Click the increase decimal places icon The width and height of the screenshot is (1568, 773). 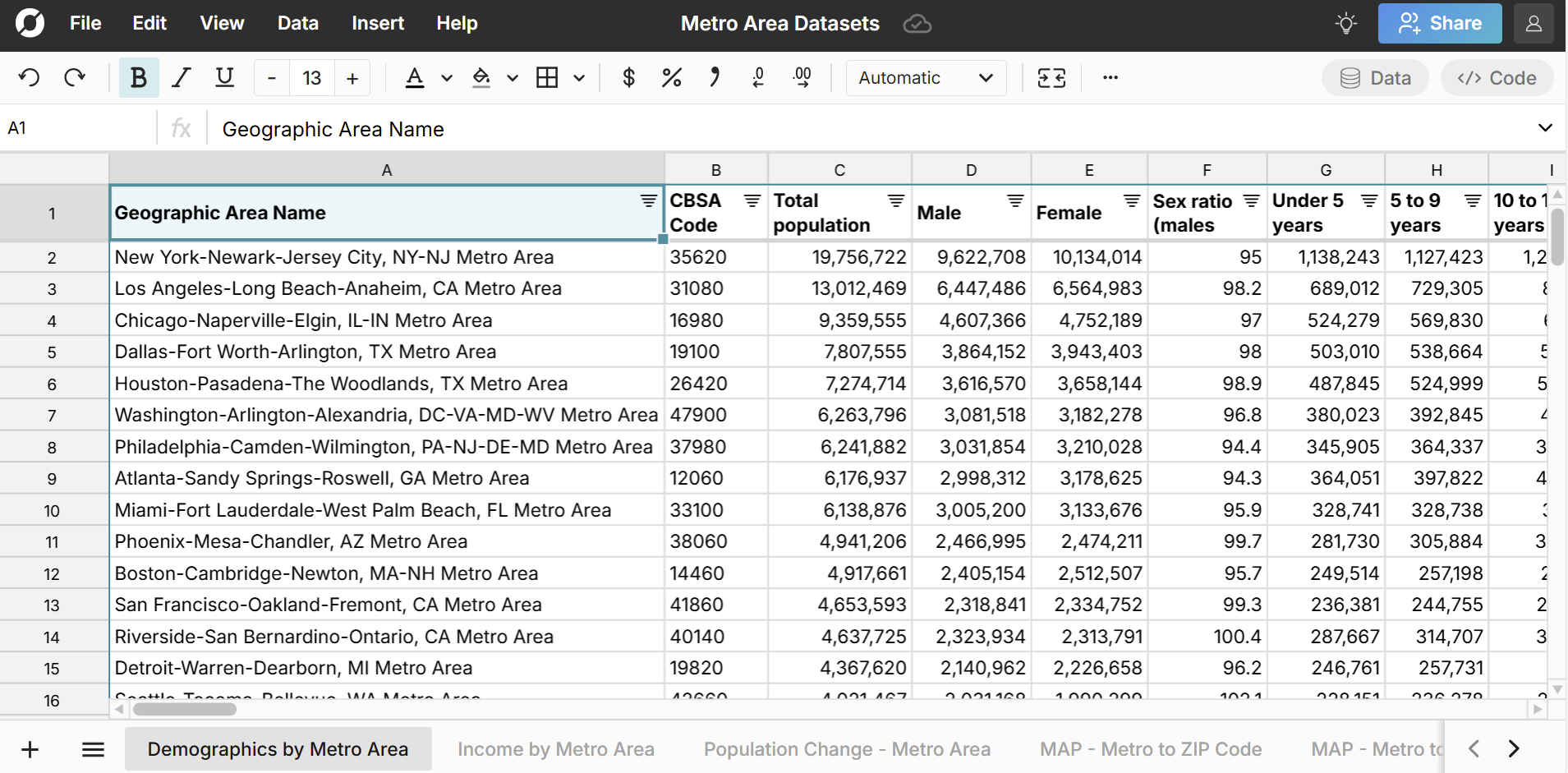pyautogui.click(x=802, y=78)
